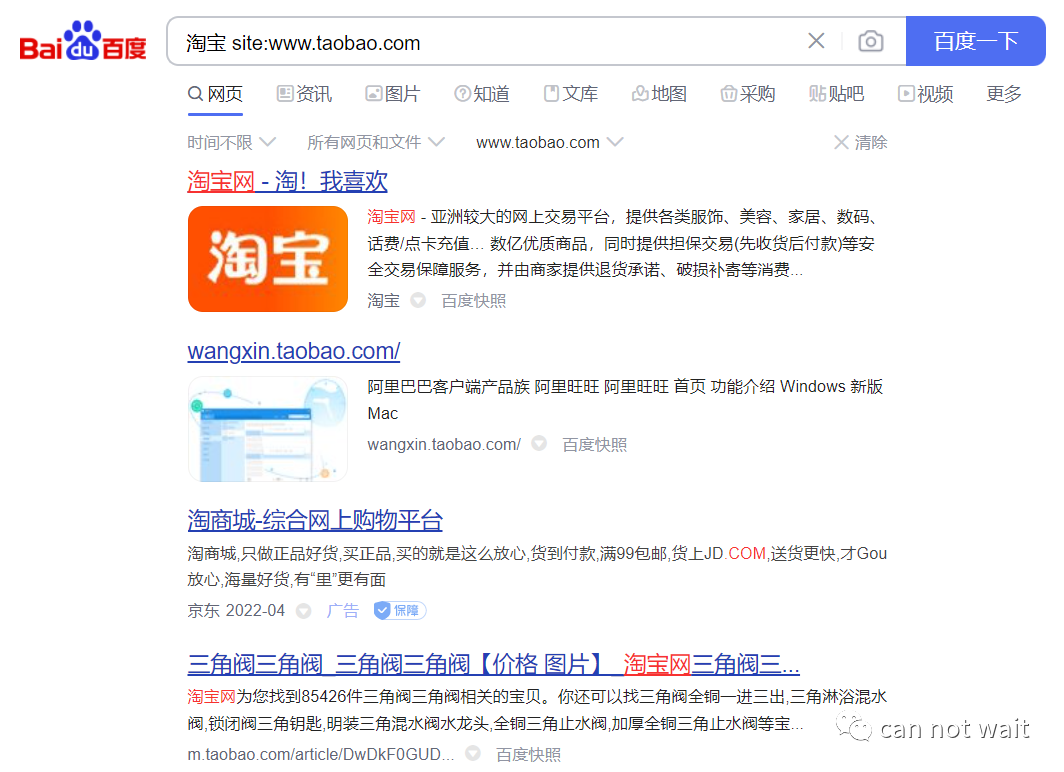Click the 百度一下 search button
This screenshot has height=772, width=1064.
pyautogui.click(x=975, y=41)
